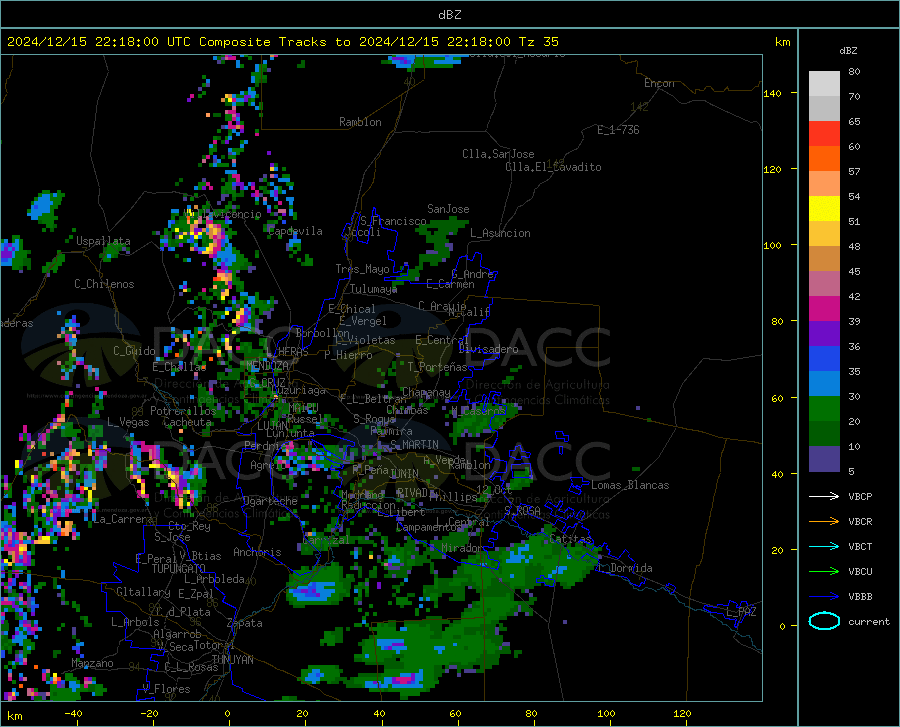
Task: Click the 140 km vertical axis tick
Action: pos(773,93)
